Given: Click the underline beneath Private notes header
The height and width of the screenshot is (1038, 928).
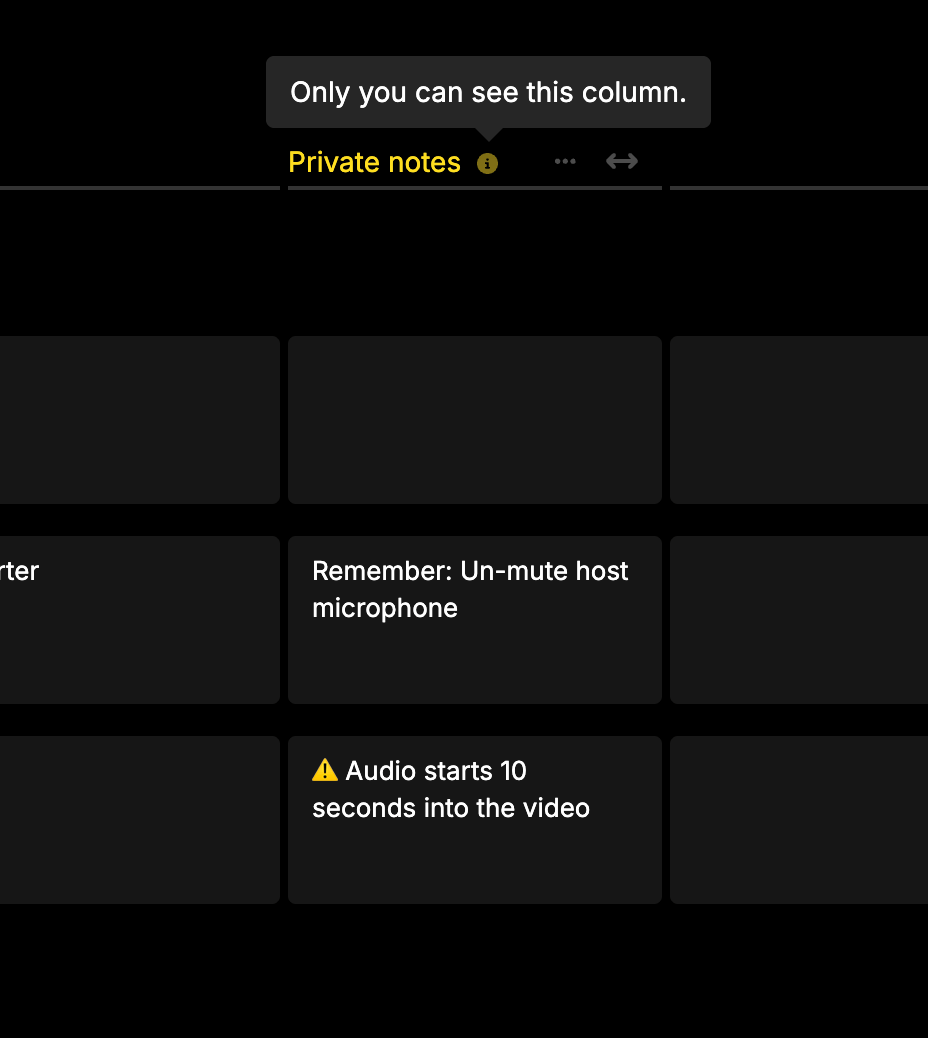Looking at the screenshot, I should (x=475, y=188).
